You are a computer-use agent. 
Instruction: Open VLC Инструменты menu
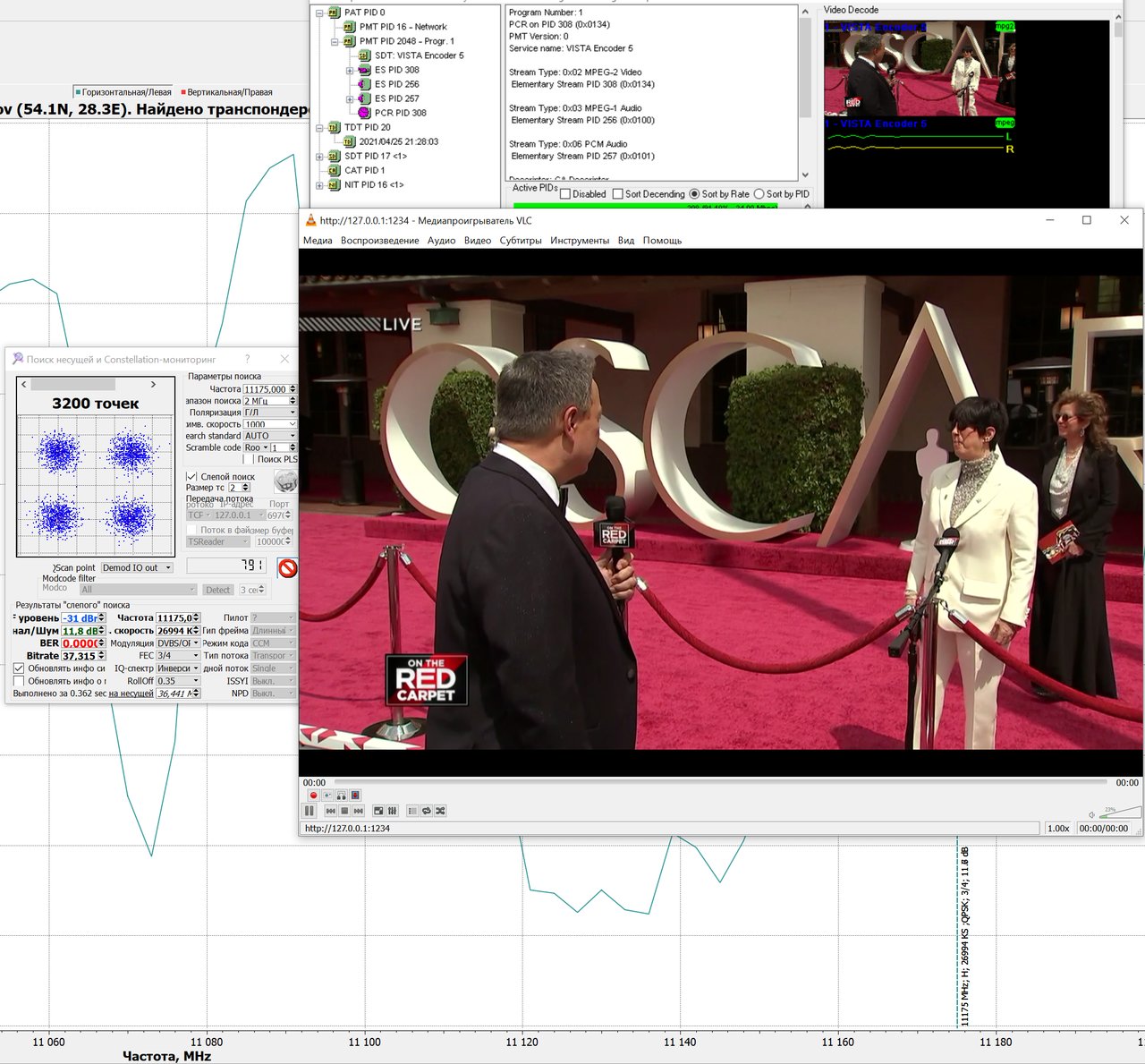tap(580, 240)
